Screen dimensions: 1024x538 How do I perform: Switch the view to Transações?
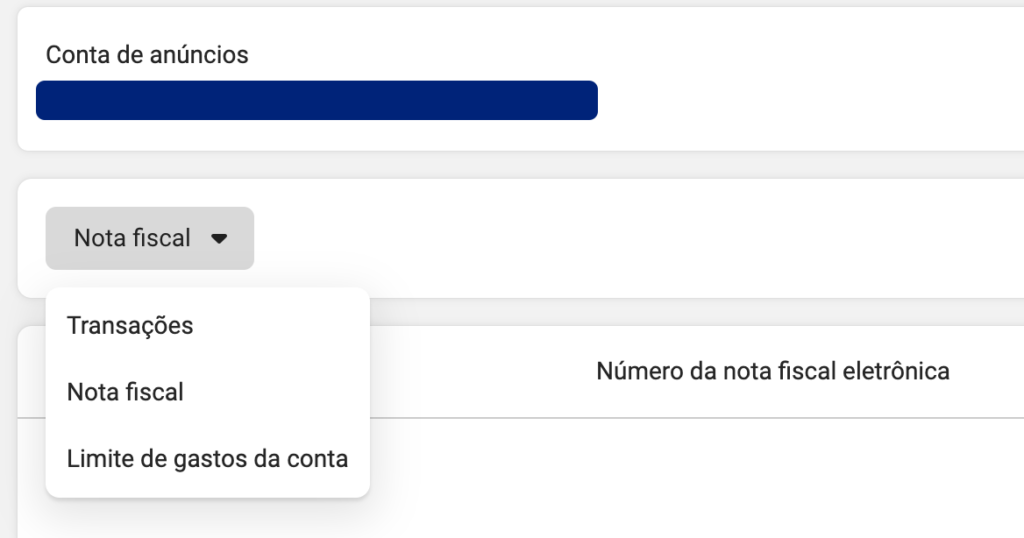[x=130, y=325]
